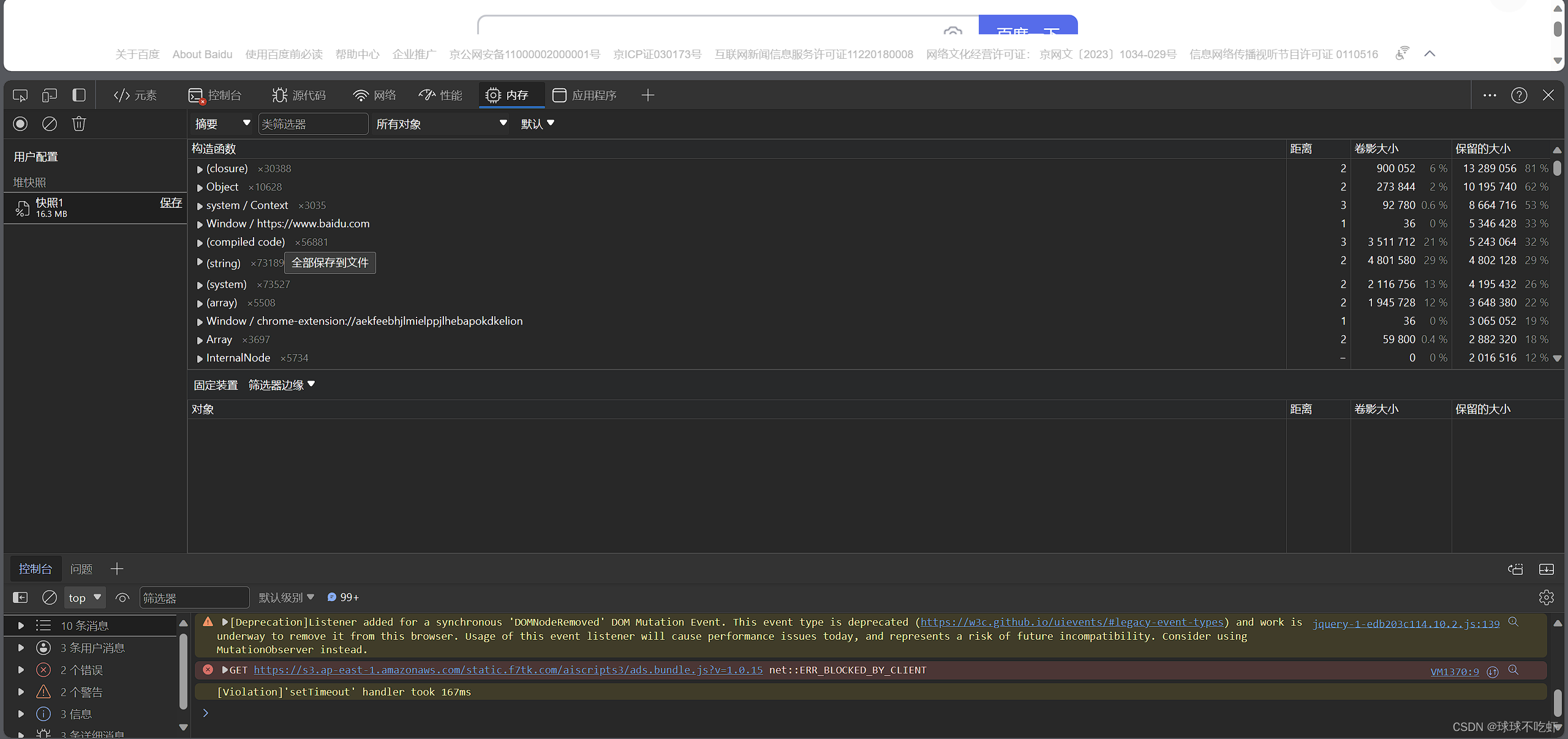The height and width of the screenshot is (739, 1568).
Task: Select the inspect element picker icon
Action: click(20, 96)
